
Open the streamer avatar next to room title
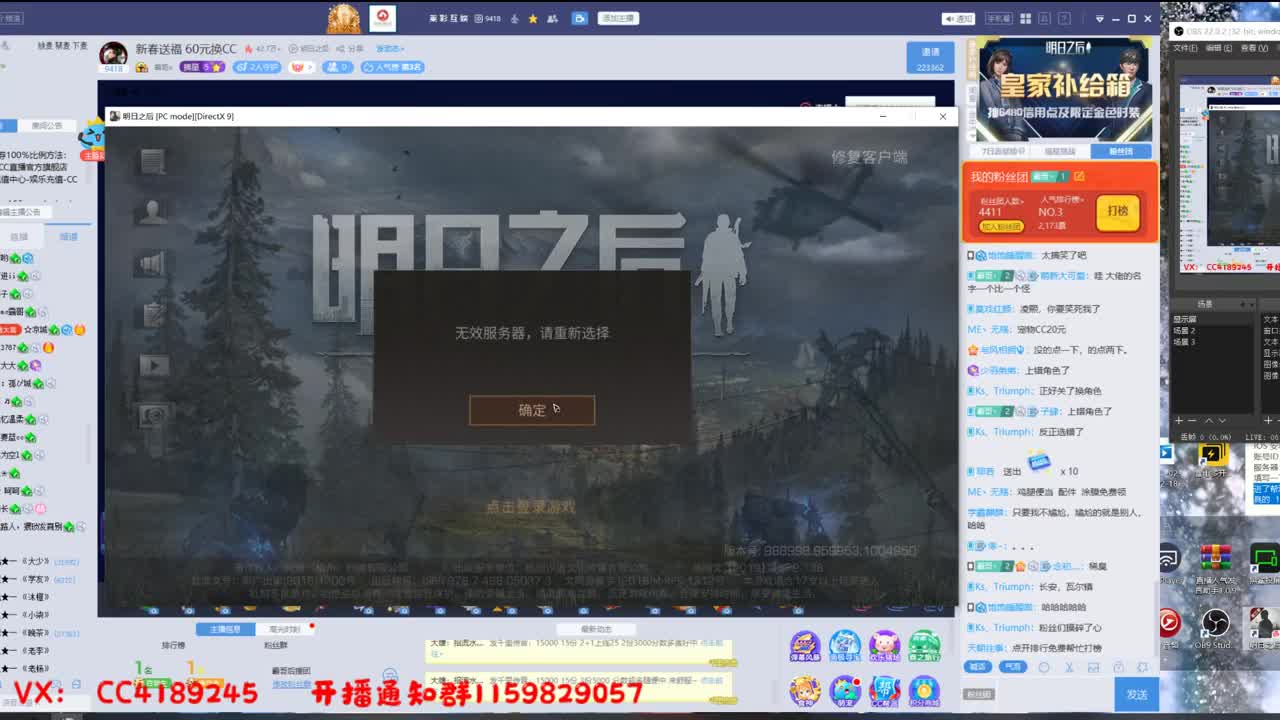[x=113, y=54]
